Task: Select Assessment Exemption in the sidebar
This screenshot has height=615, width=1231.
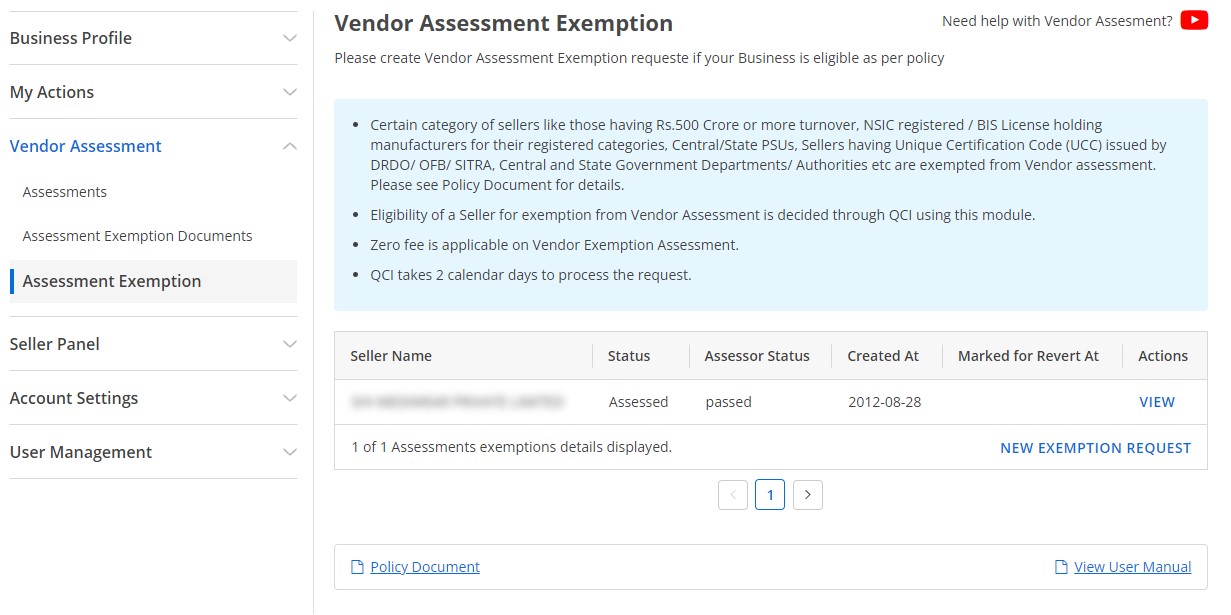Action: tap(111, 281)
